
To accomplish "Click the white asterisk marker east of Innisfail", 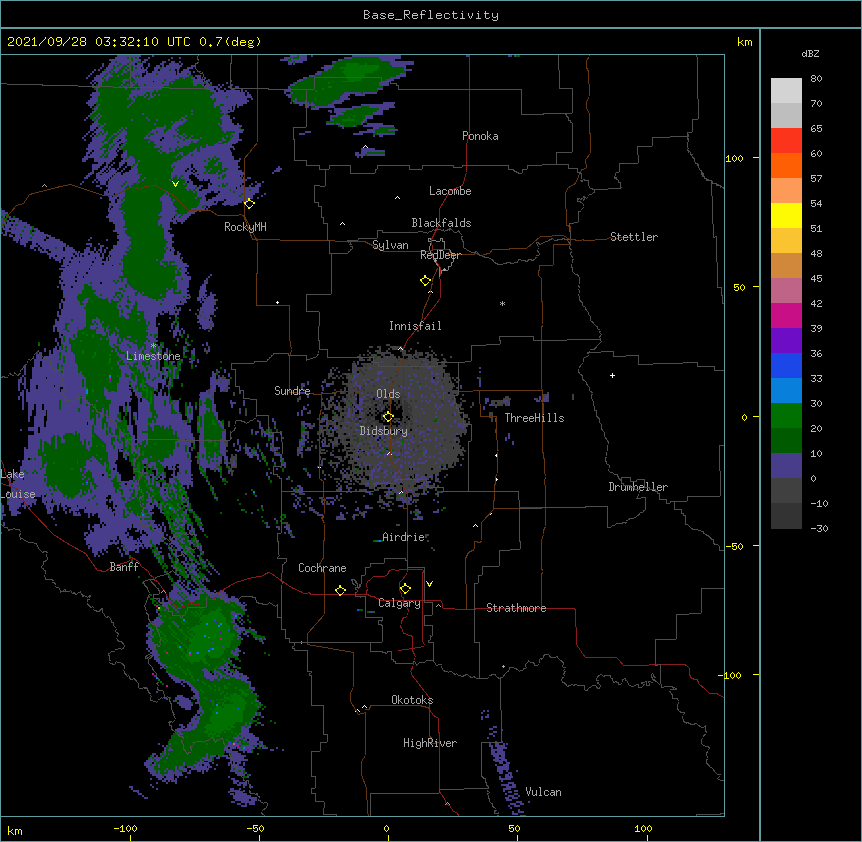I will [502, 304].
